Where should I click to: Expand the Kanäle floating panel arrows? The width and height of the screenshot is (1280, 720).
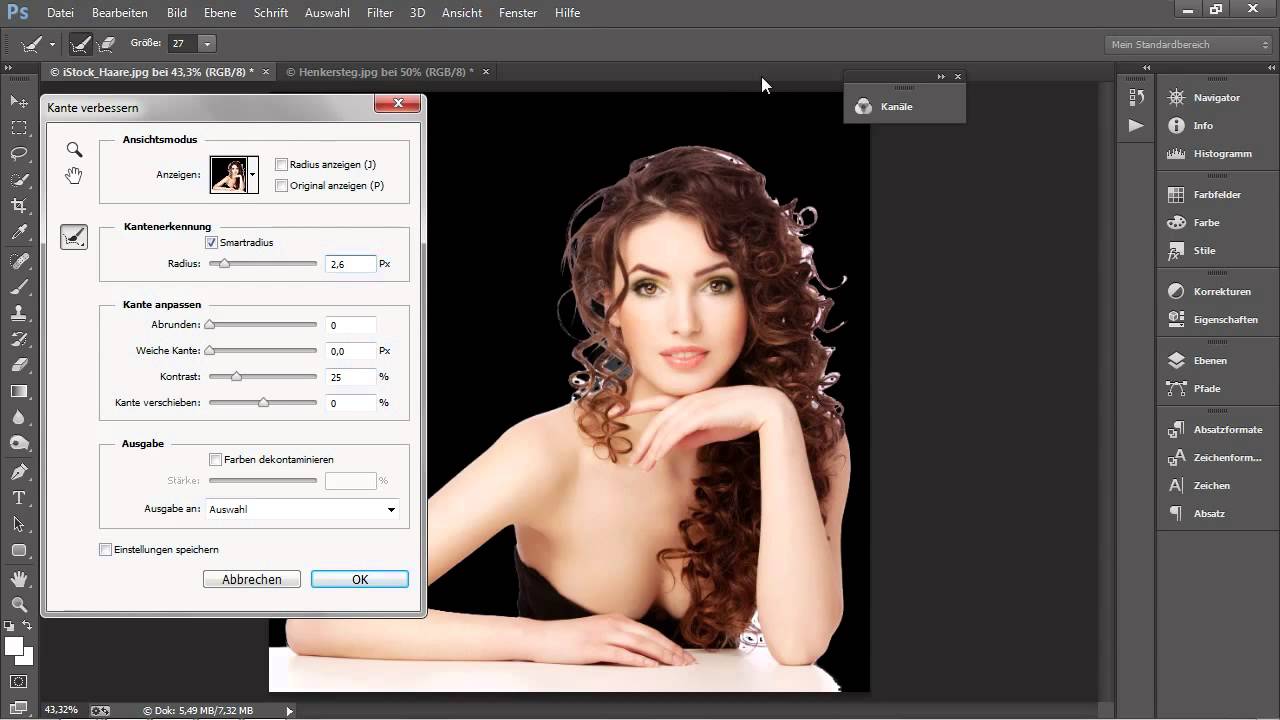[x=941, y=77]
